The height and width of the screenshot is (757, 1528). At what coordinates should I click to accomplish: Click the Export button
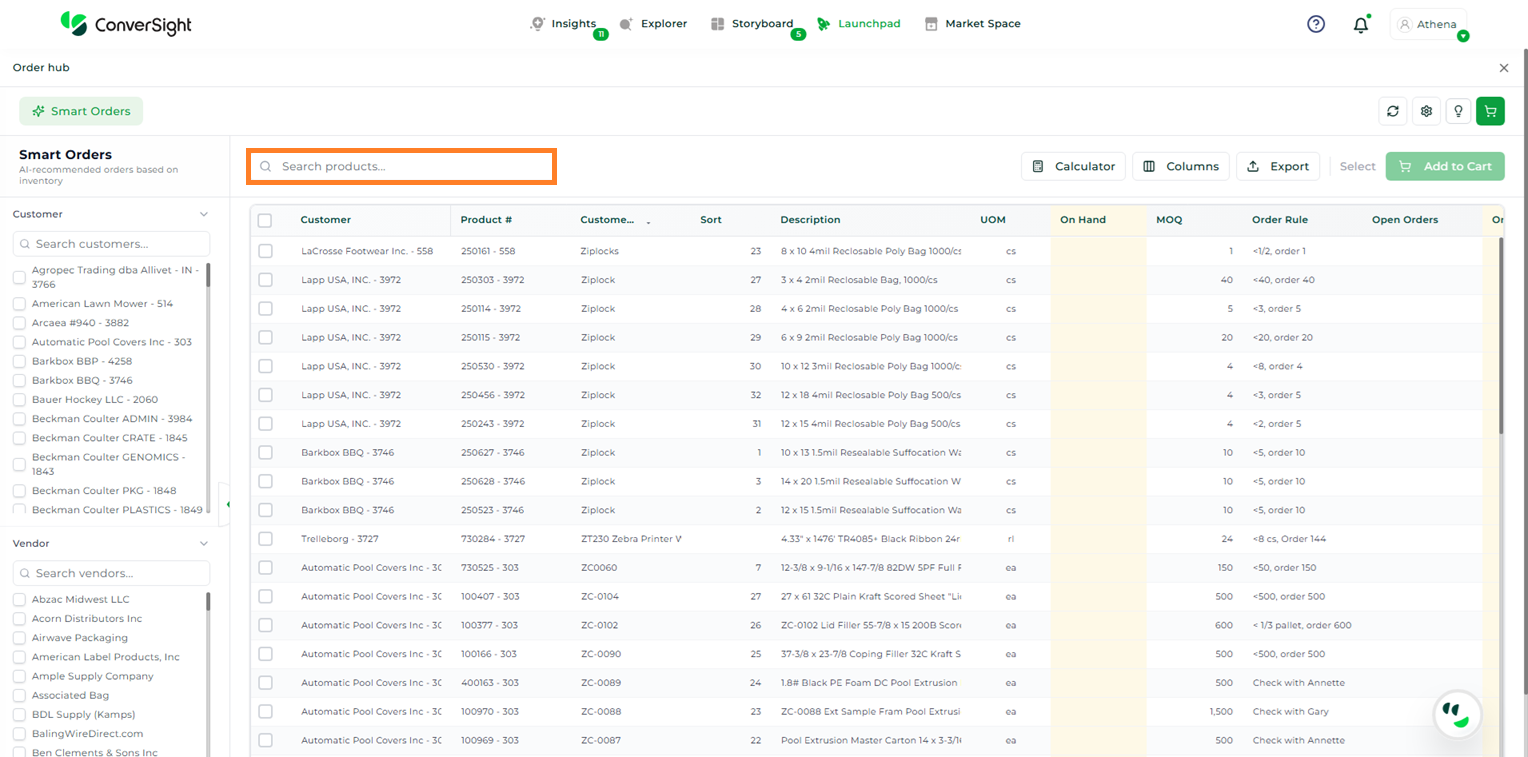click(x=1278, y=166)
